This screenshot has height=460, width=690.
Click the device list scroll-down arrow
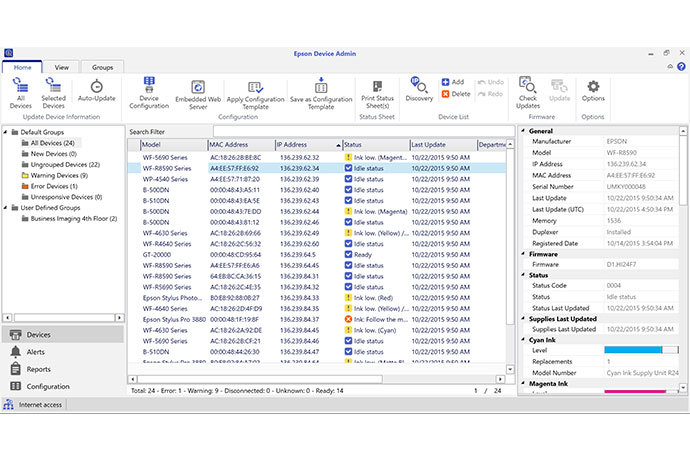pyautogui.click(x=510, y=369)
